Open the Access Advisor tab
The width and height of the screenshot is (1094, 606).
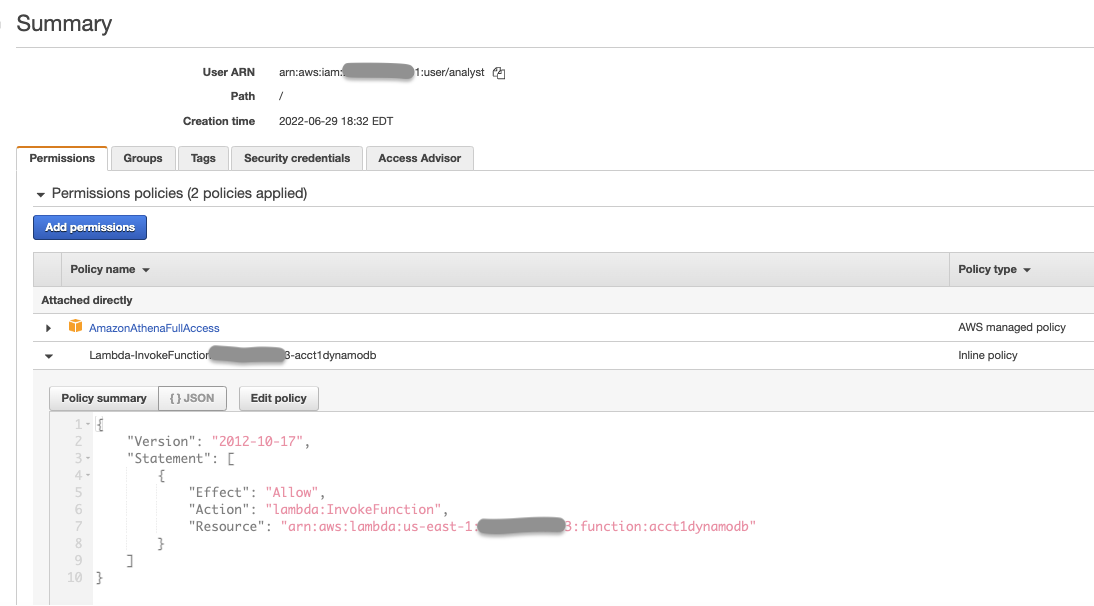[419, 158]
